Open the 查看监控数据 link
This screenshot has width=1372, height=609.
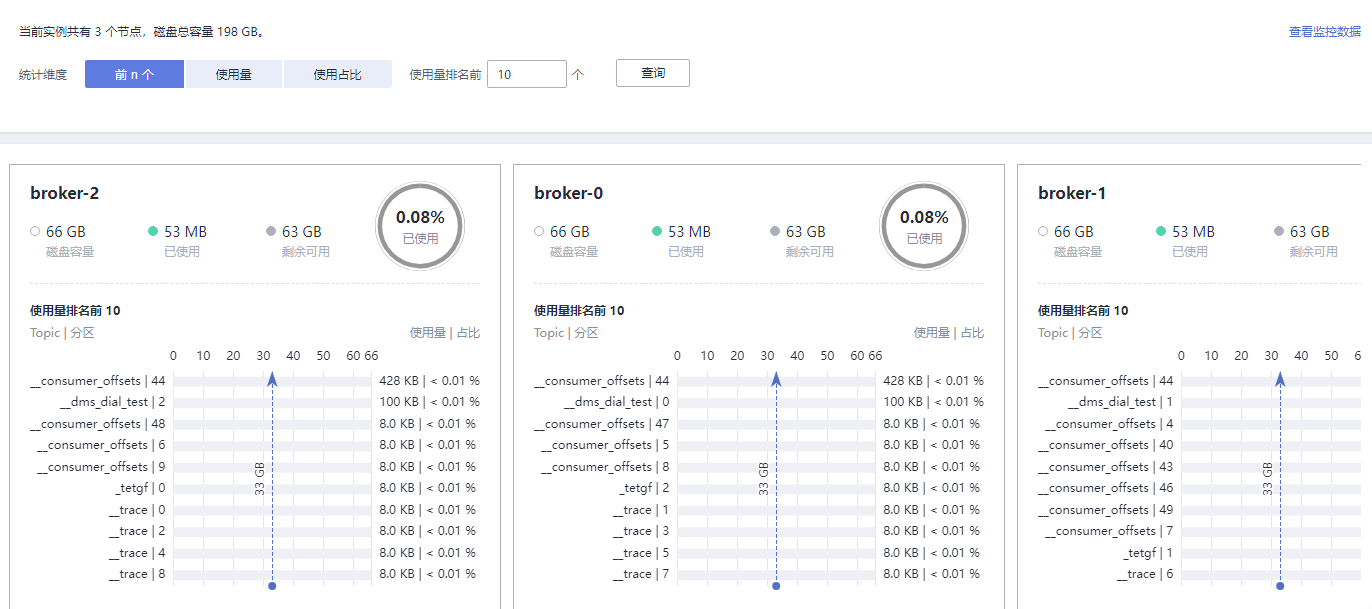[x=1325, y=32]
